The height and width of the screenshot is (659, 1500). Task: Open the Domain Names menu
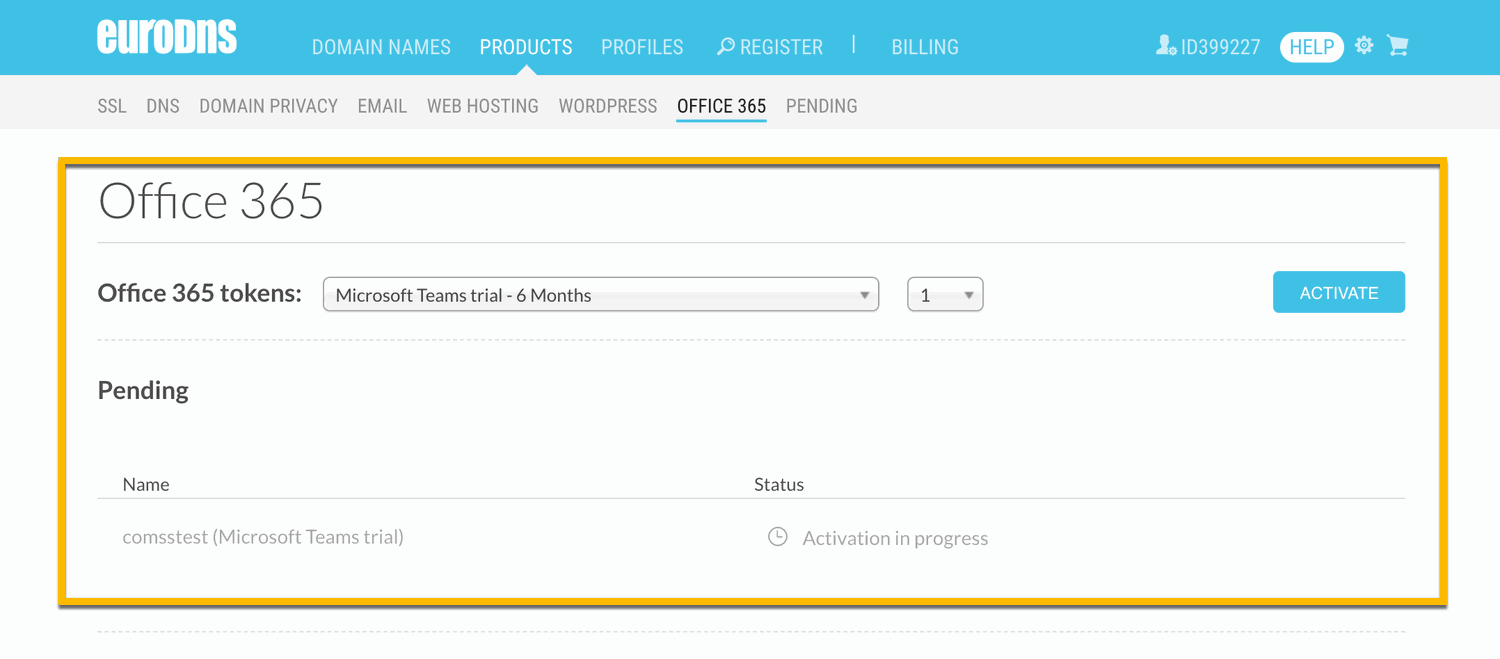[381, 47]
